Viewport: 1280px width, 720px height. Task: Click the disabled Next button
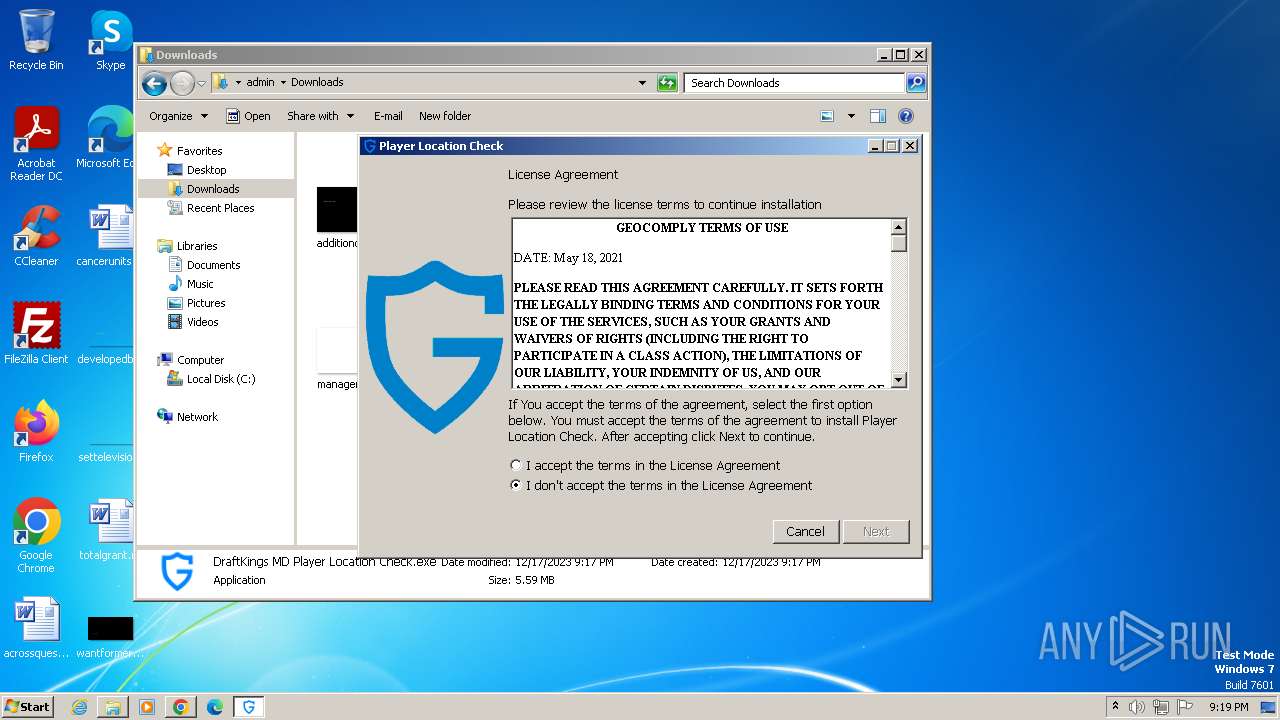pyautogui.click(x=876, y=531)
